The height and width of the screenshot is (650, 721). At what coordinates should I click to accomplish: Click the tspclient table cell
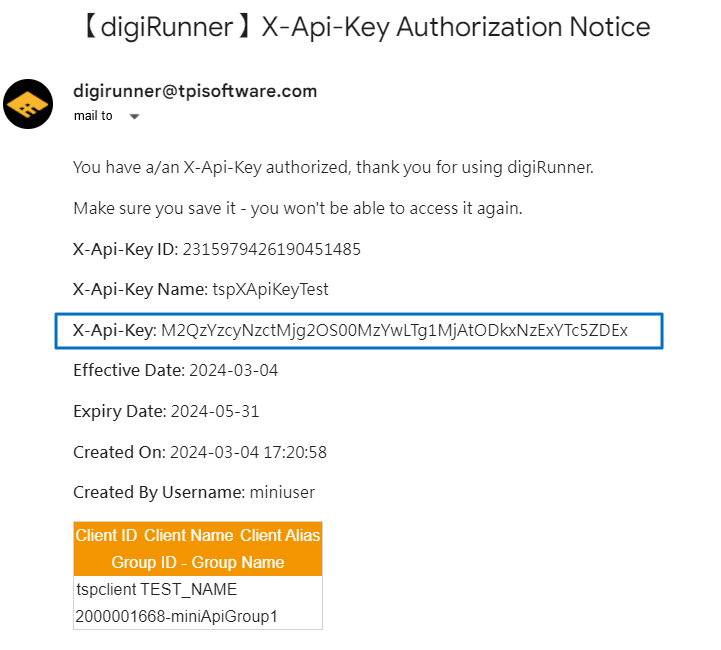(106, 589)
